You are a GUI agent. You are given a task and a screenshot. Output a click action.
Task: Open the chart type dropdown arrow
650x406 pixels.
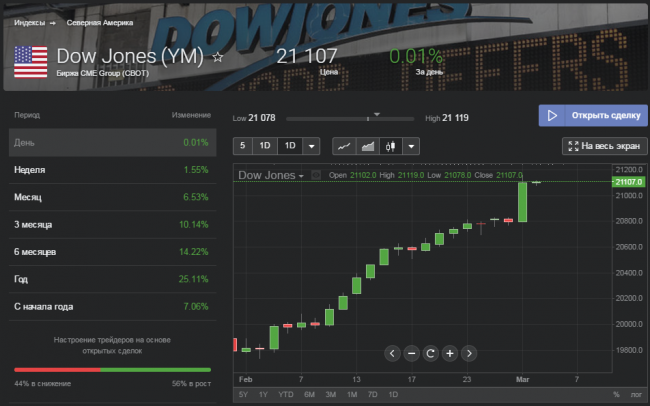[x=411, y=146]
